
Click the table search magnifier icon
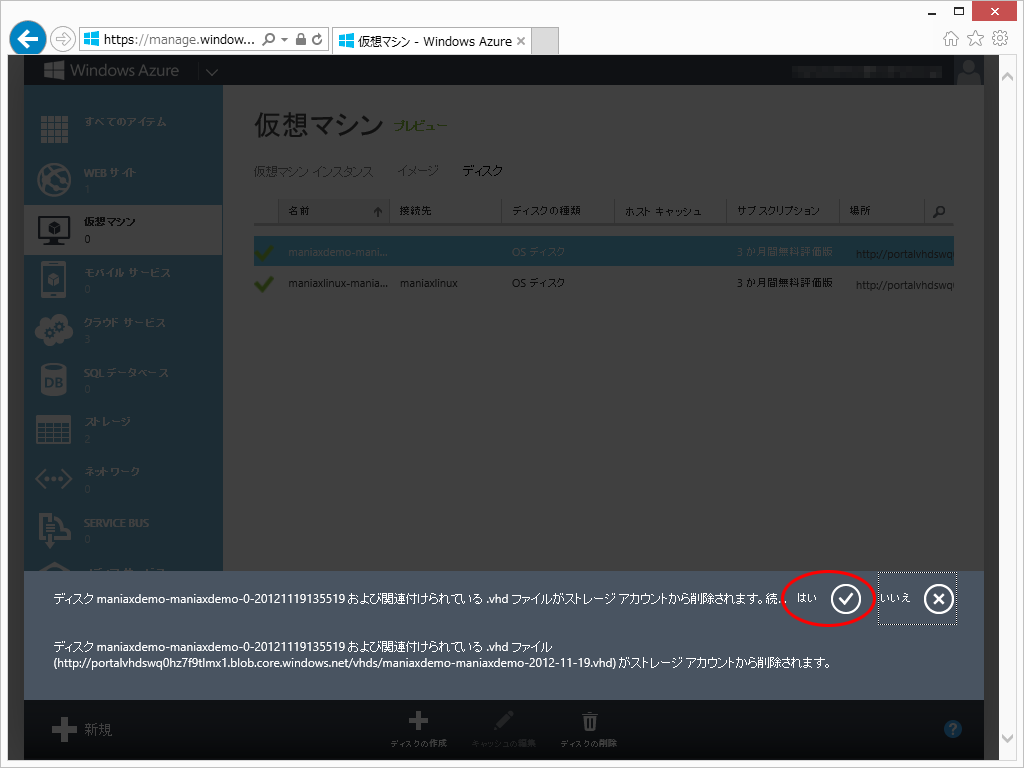[939, 212]
